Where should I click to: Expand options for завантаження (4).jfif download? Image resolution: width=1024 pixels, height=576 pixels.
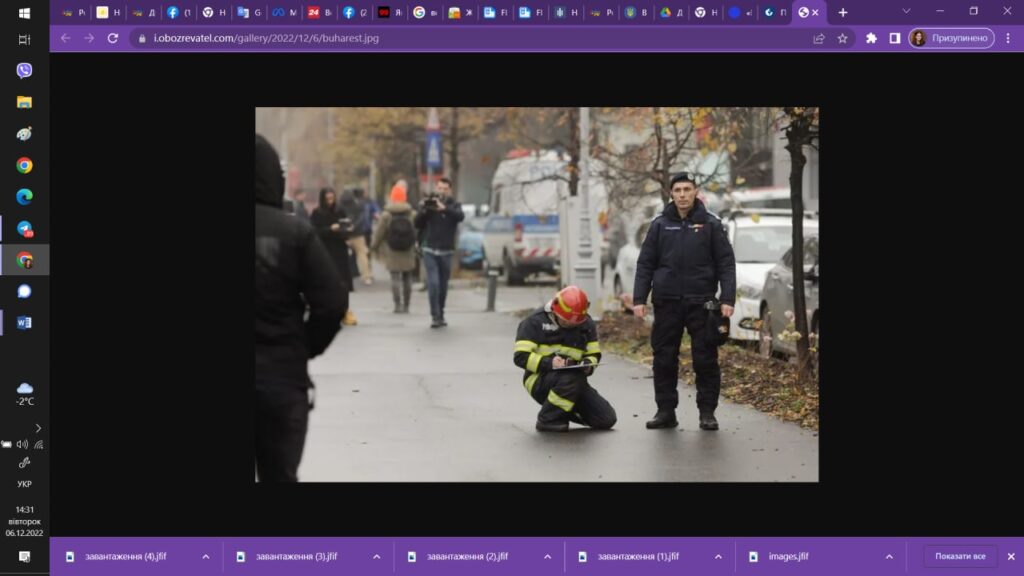206,557
